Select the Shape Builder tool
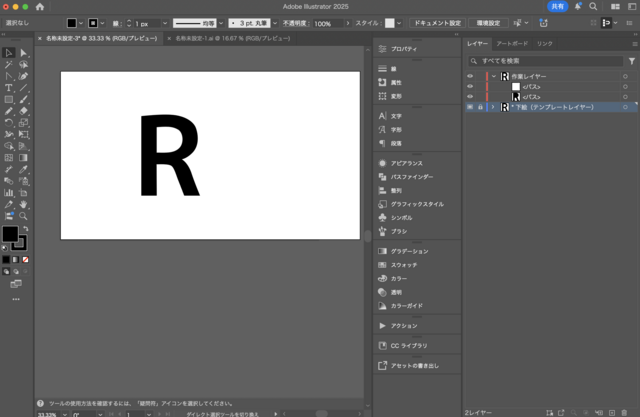 coord(9,146)
